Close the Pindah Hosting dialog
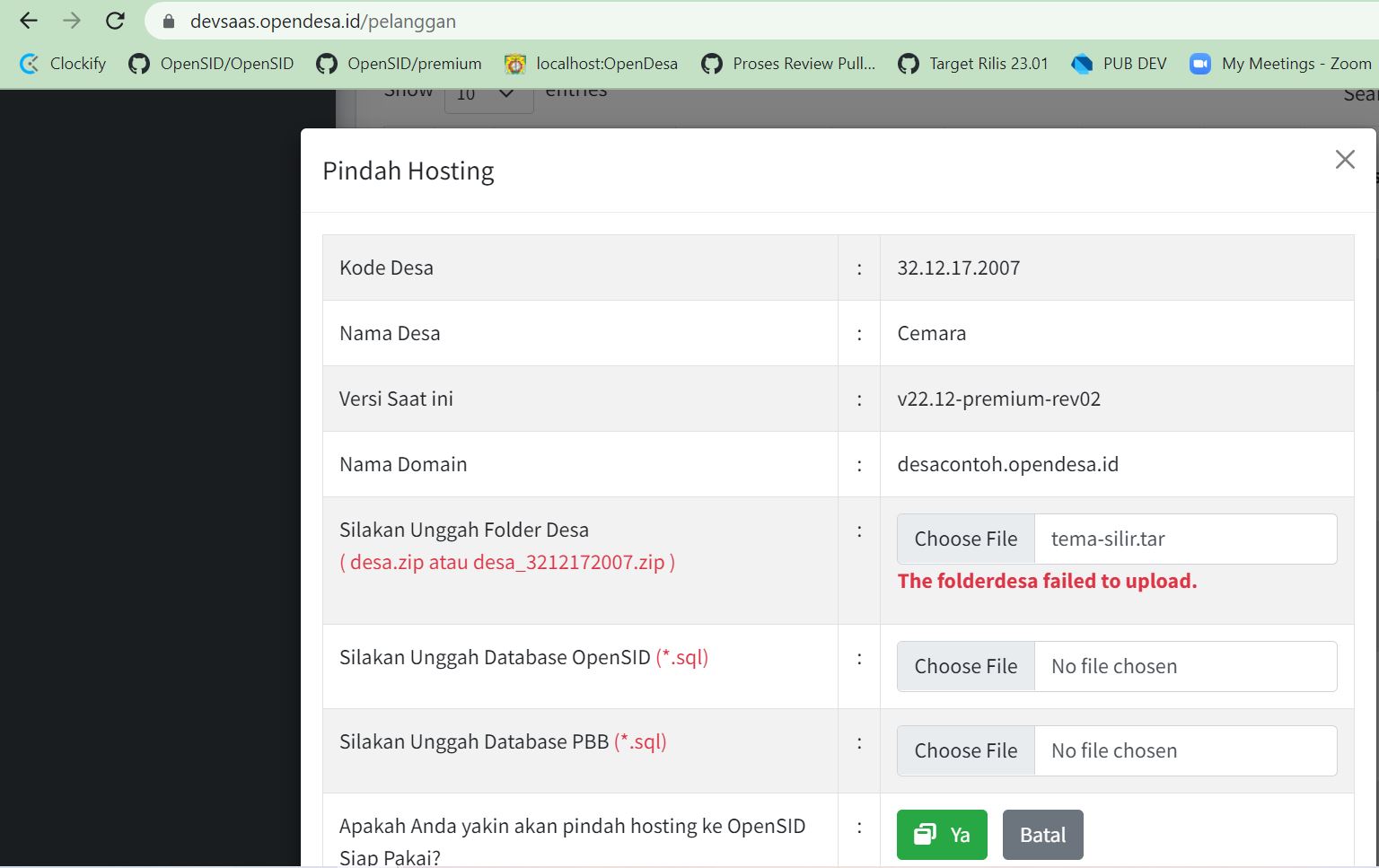 pos(1344,159)
